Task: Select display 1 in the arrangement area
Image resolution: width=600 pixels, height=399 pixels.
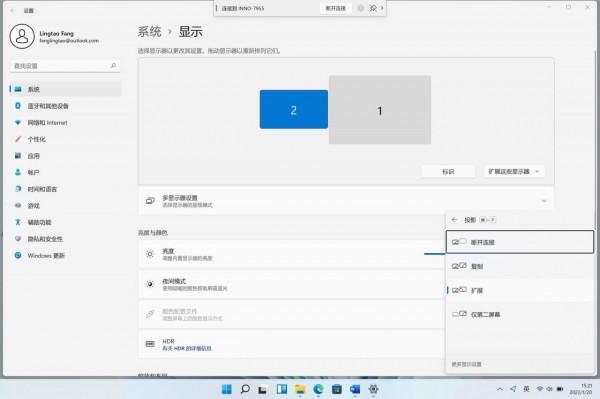Action: coord(380,110)
